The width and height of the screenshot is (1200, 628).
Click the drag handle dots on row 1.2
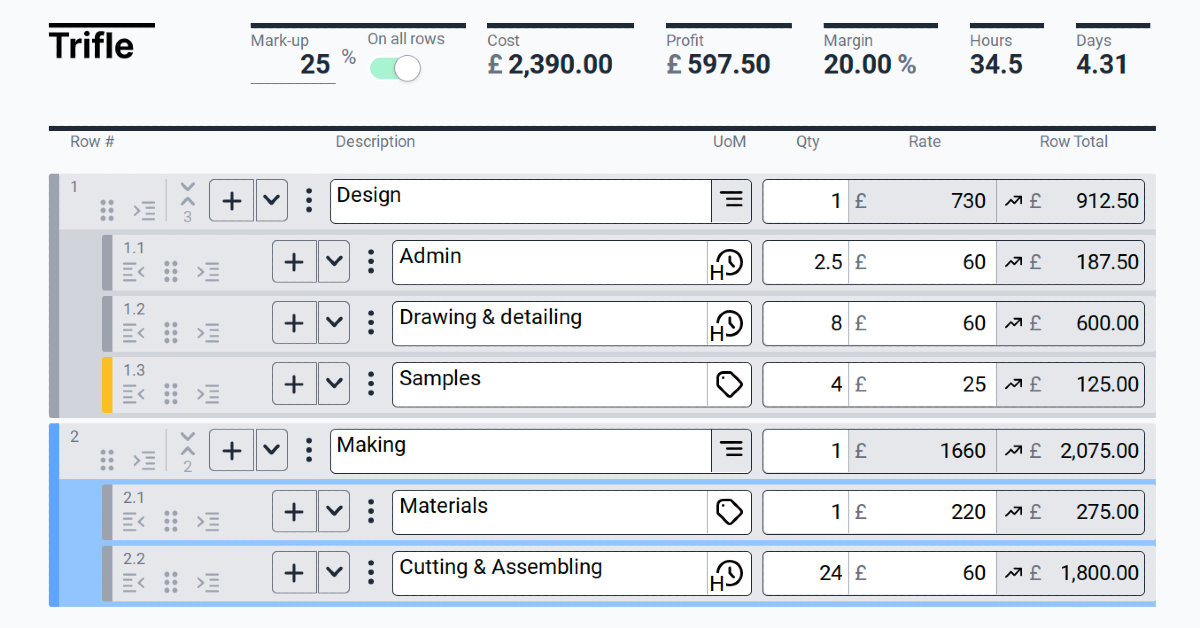[x=171, y=332]
